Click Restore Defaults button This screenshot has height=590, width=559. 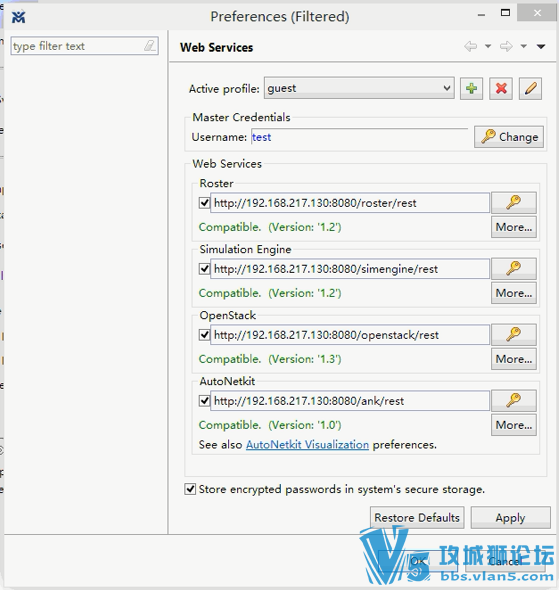[417, 518]
